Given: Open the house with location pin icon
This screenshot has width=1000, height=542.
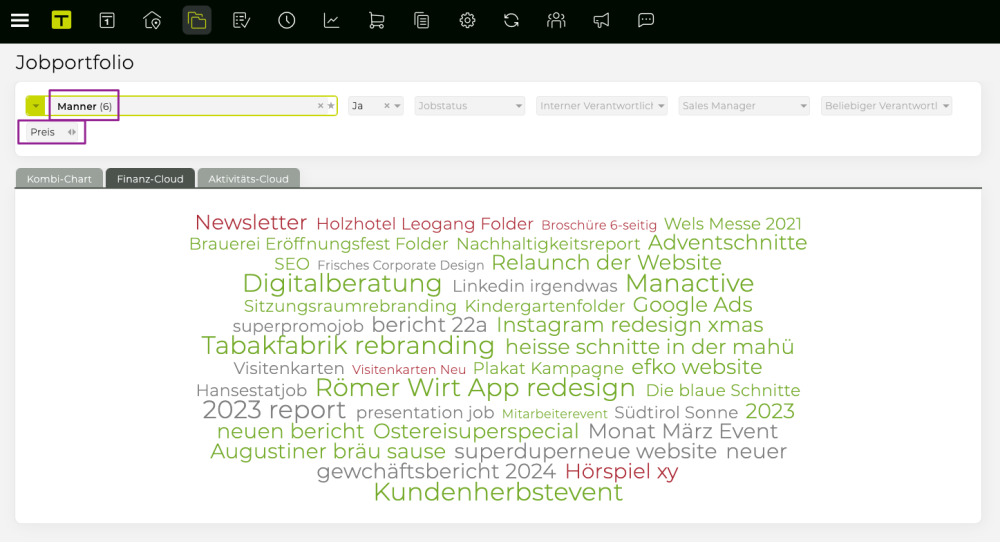Looking at the screenshot, I should [x=152, y=20].
